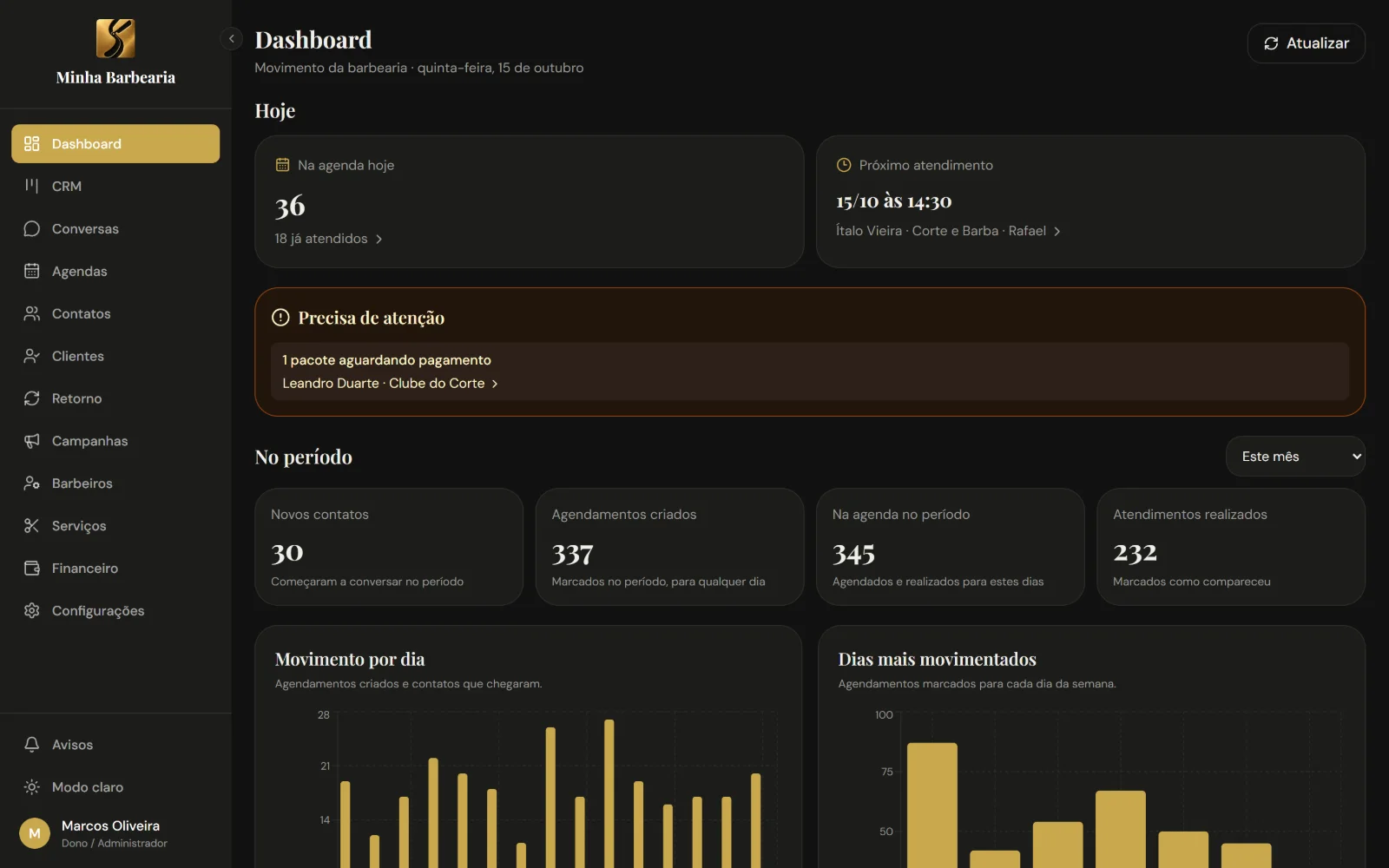This screenshot has width=1389, height=868.
Task: Click the chevron after Clube do Corte
Action: click(x=495, y=384)
